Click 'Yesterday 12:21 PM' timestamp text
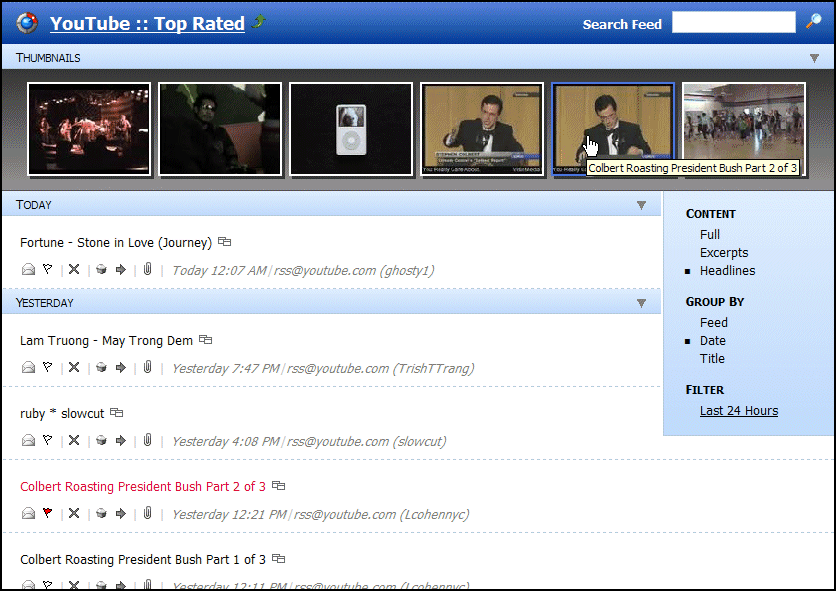The width and height of the screenshot is (836, 591). tap(230, 515)
